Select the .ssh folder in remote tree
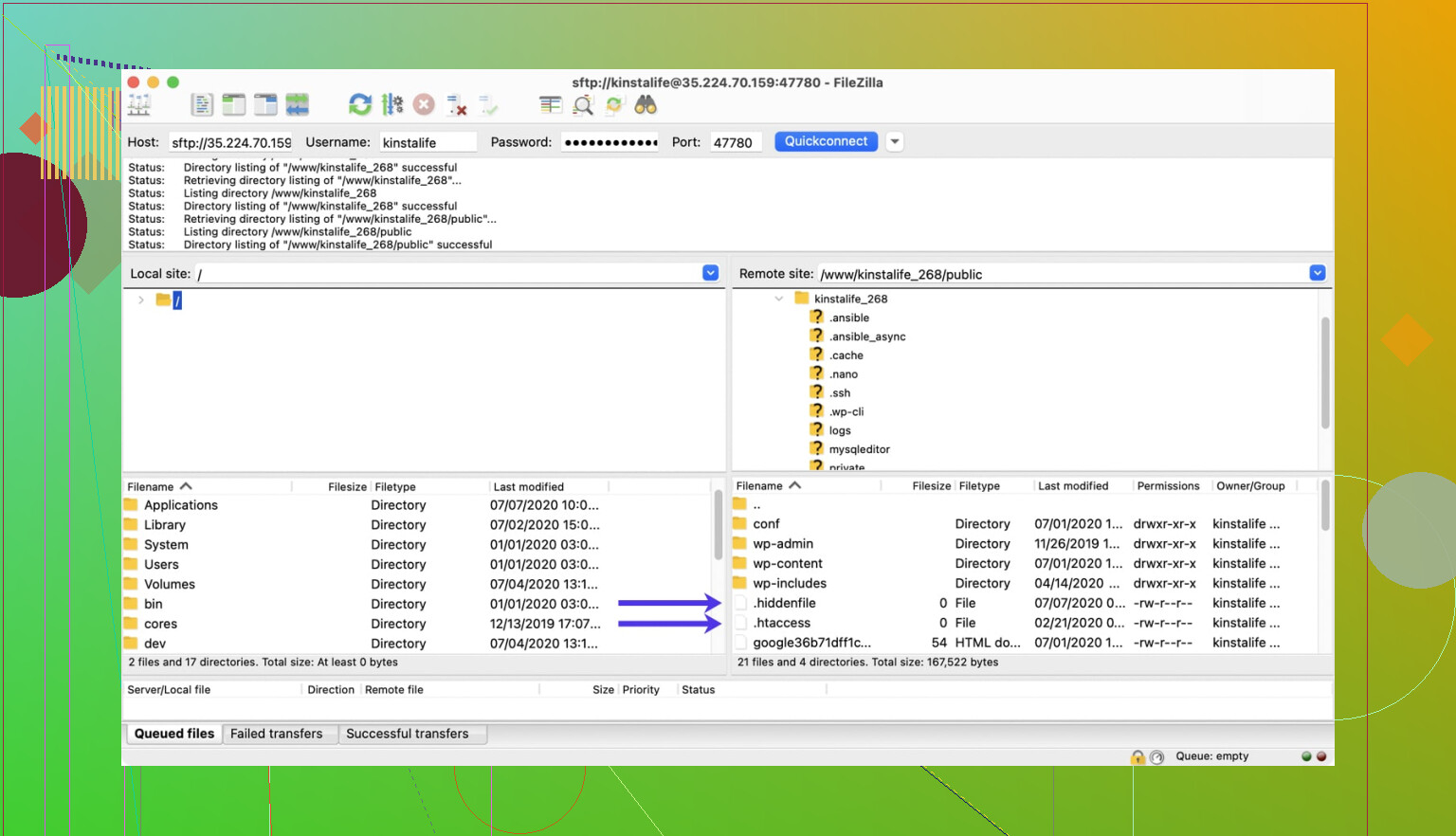The width and height of the screenshot is (1456, 836). coord(840,392)
